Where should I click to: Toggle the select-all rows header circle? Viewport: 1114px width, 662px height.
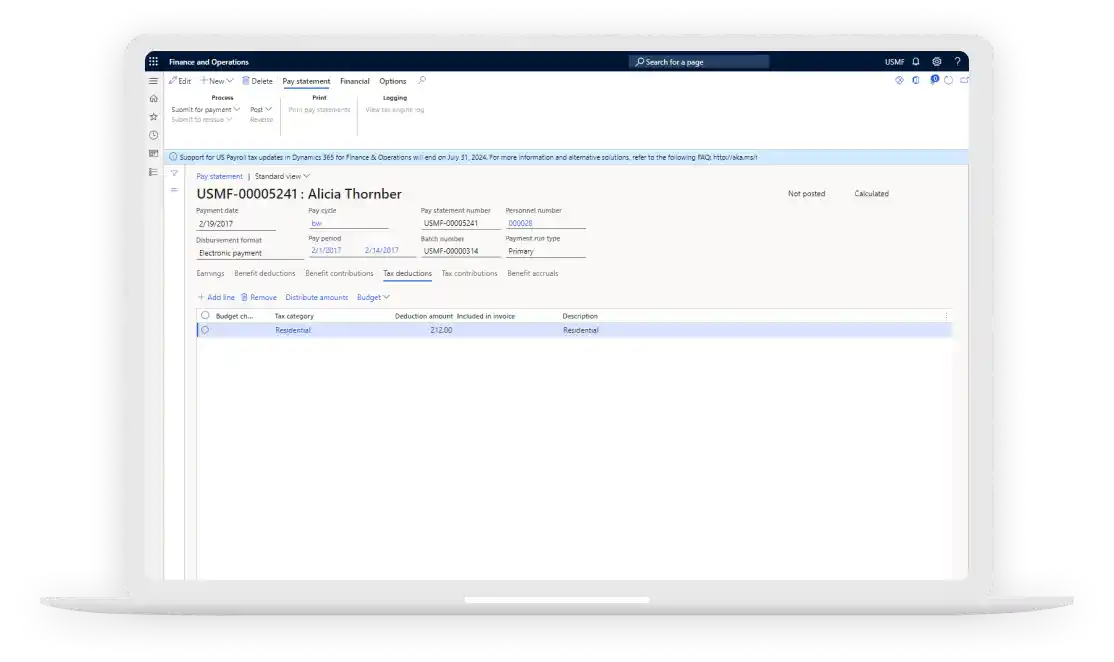tap(205, 315)
